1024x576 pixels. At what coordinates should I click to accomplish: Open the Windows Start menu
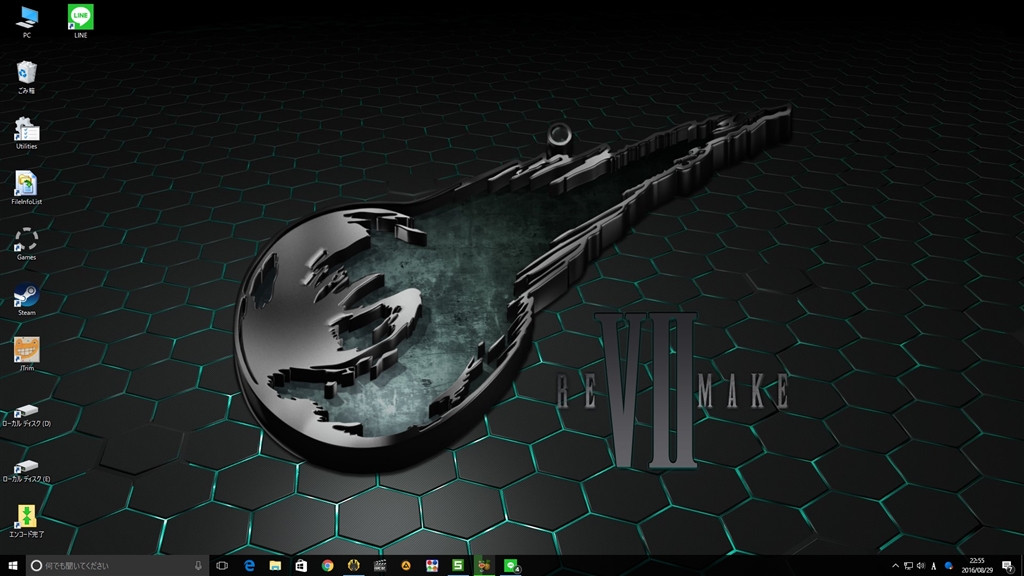(x=12, y=566)
